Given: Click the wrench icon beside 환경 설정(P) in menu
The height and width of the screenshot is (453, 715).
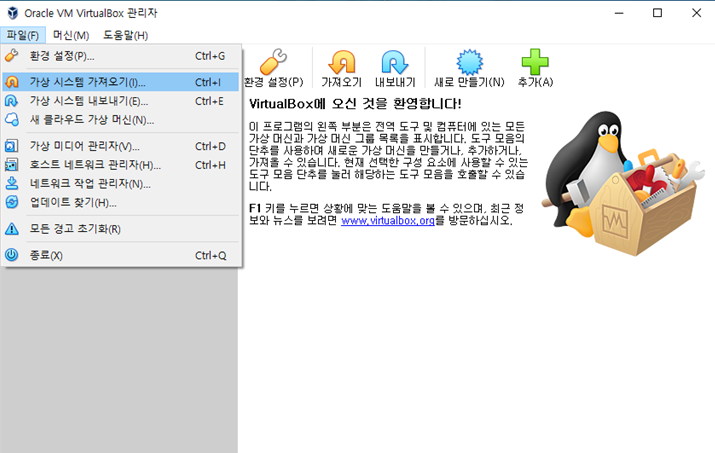Looking at the screenshot, I should pyautogui.click(x=11, y=56).
